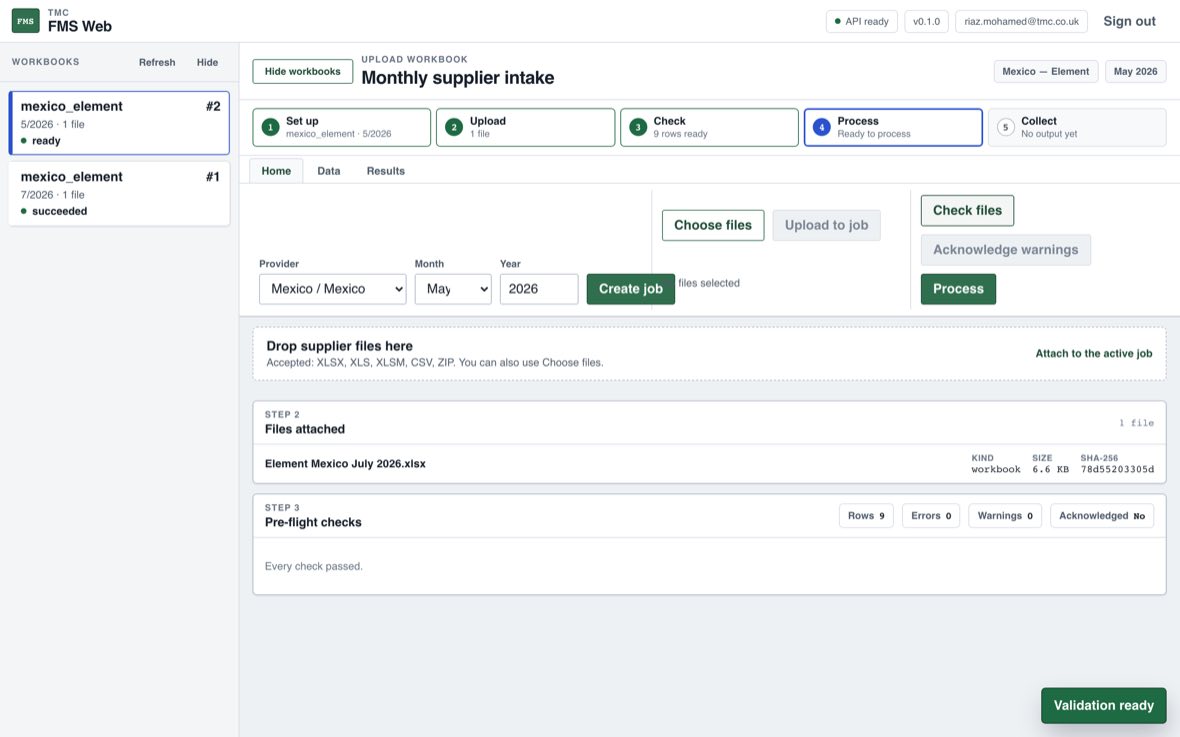Refresh the workbooks list

tap(157, 62)
